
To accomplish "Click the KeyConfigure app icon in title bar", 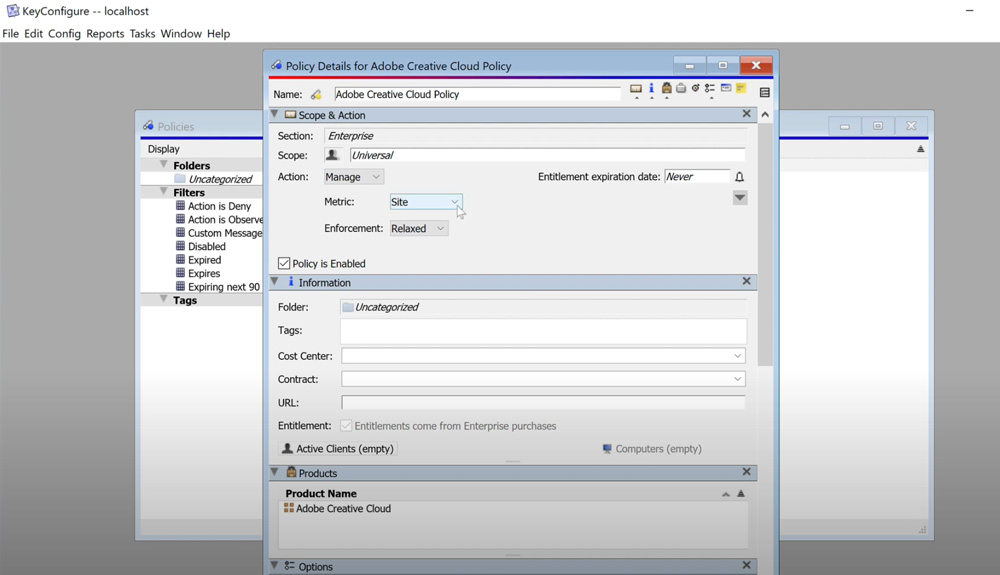I will 12,11.
